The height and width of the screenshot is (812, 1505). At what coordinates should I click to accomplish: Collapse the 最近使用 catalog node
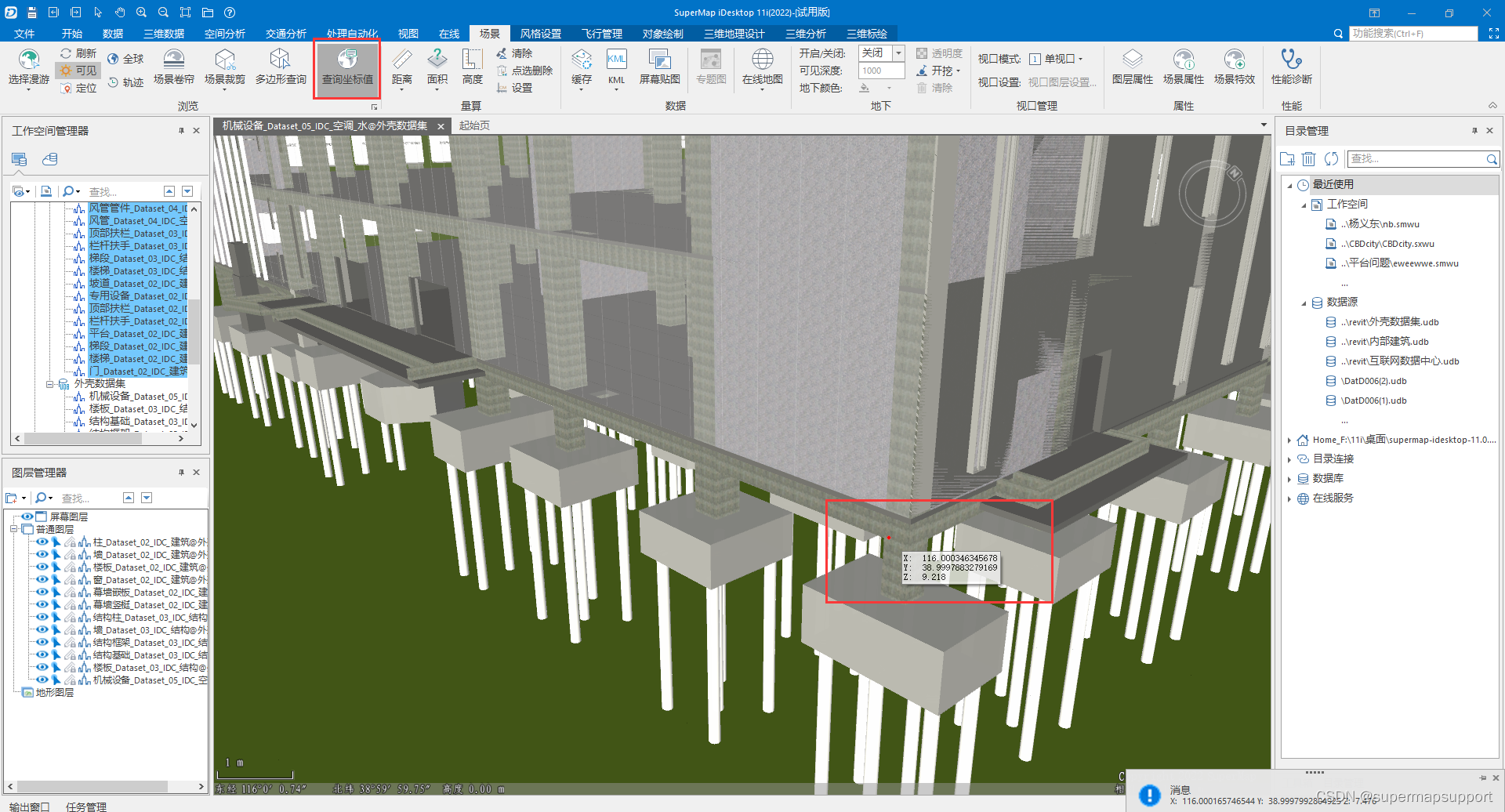click(1289, 185)
